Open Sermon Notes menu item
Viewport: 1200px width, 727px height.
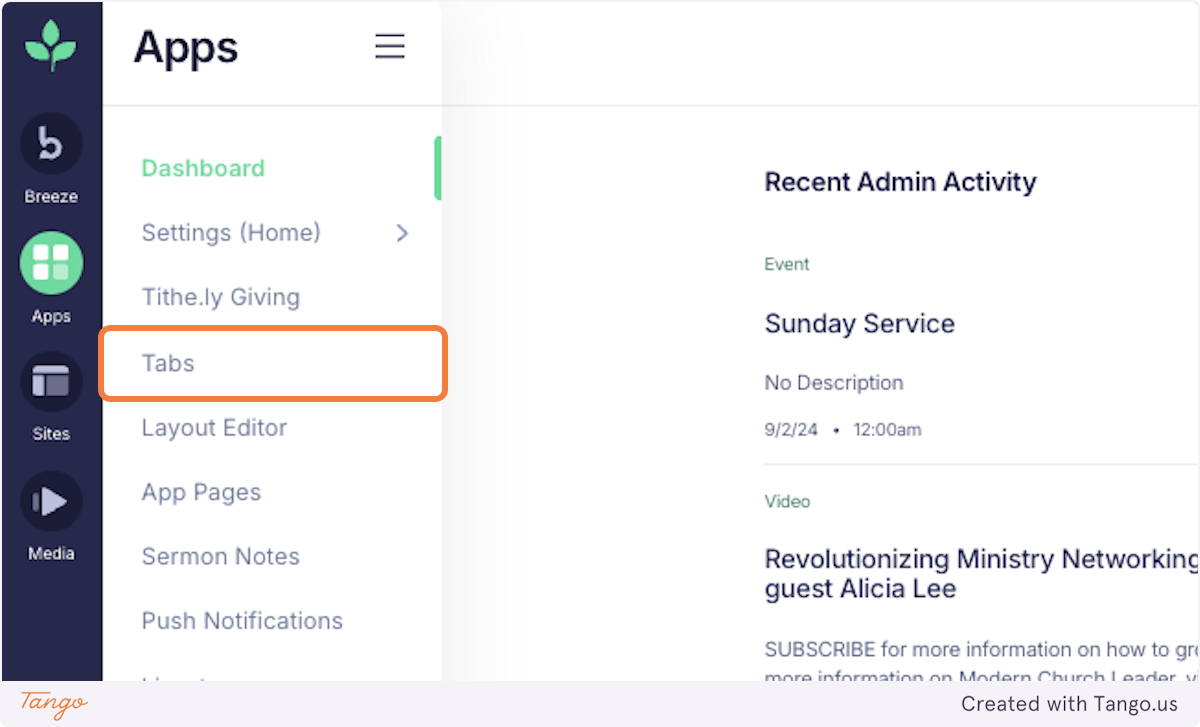click(220, 556)
